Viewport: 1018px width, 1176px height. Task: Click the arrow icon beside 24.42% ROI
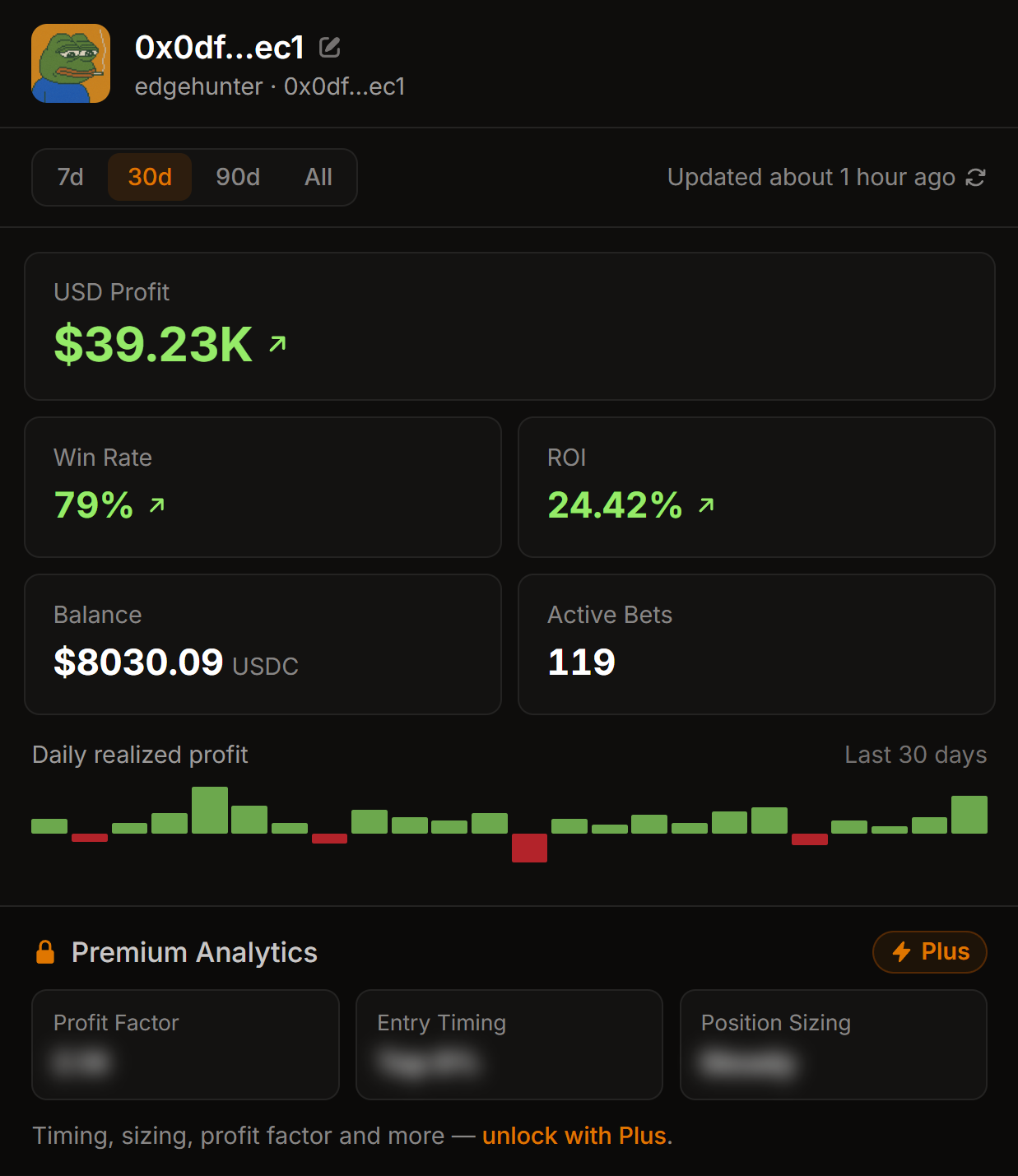pyautogui.click(x=706, y=505)
